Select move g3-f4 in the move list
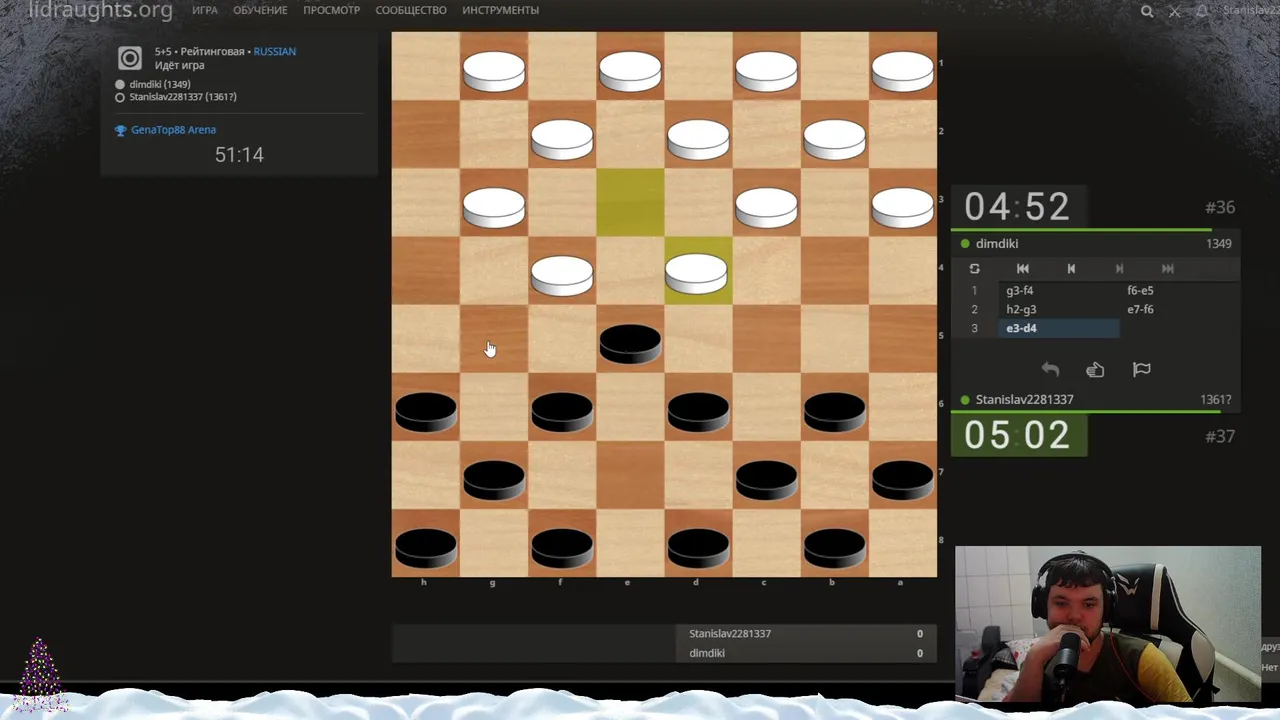This screenshot has width=1280, height=720. point(1057,290)
